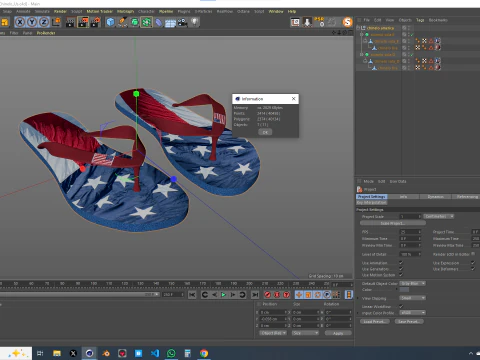Toggle Use Animation checkbox
480x360 pixels.
[x=401, y=263]
